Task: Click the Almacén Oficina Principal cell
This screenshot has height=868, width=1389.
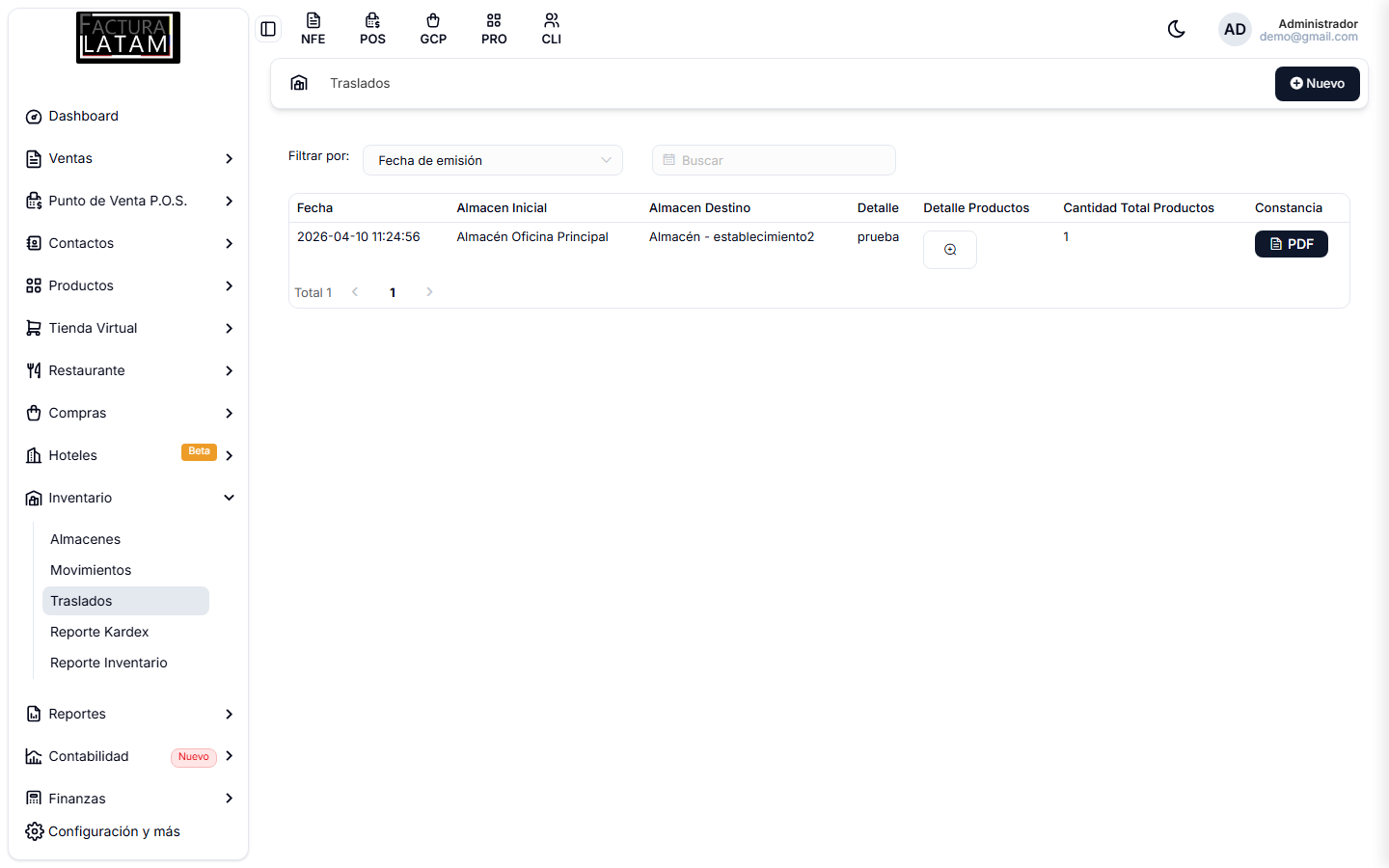Action: click(532, 237)
